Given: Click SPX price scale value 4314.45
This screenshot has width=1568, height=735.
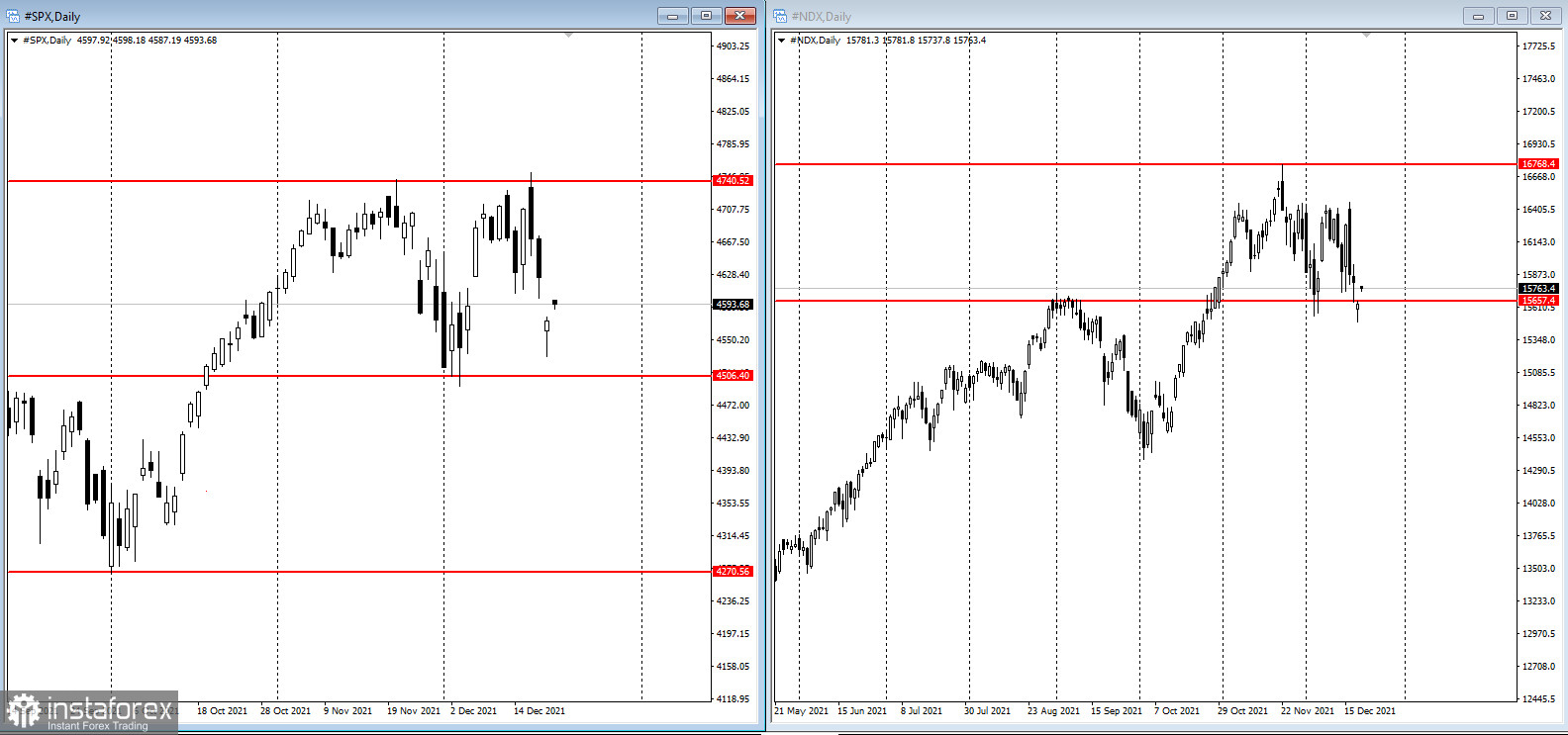Looking at the screenshot, I should point(733,536).
